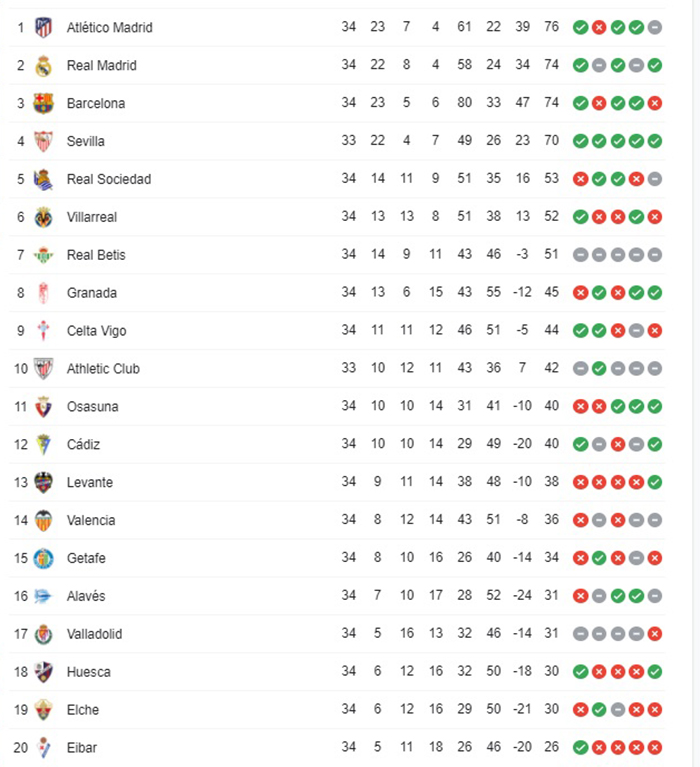Viewport: 700px width, 767px height.
Task: Click the Athletic Club crest
Action: click(x=44, y=369)
